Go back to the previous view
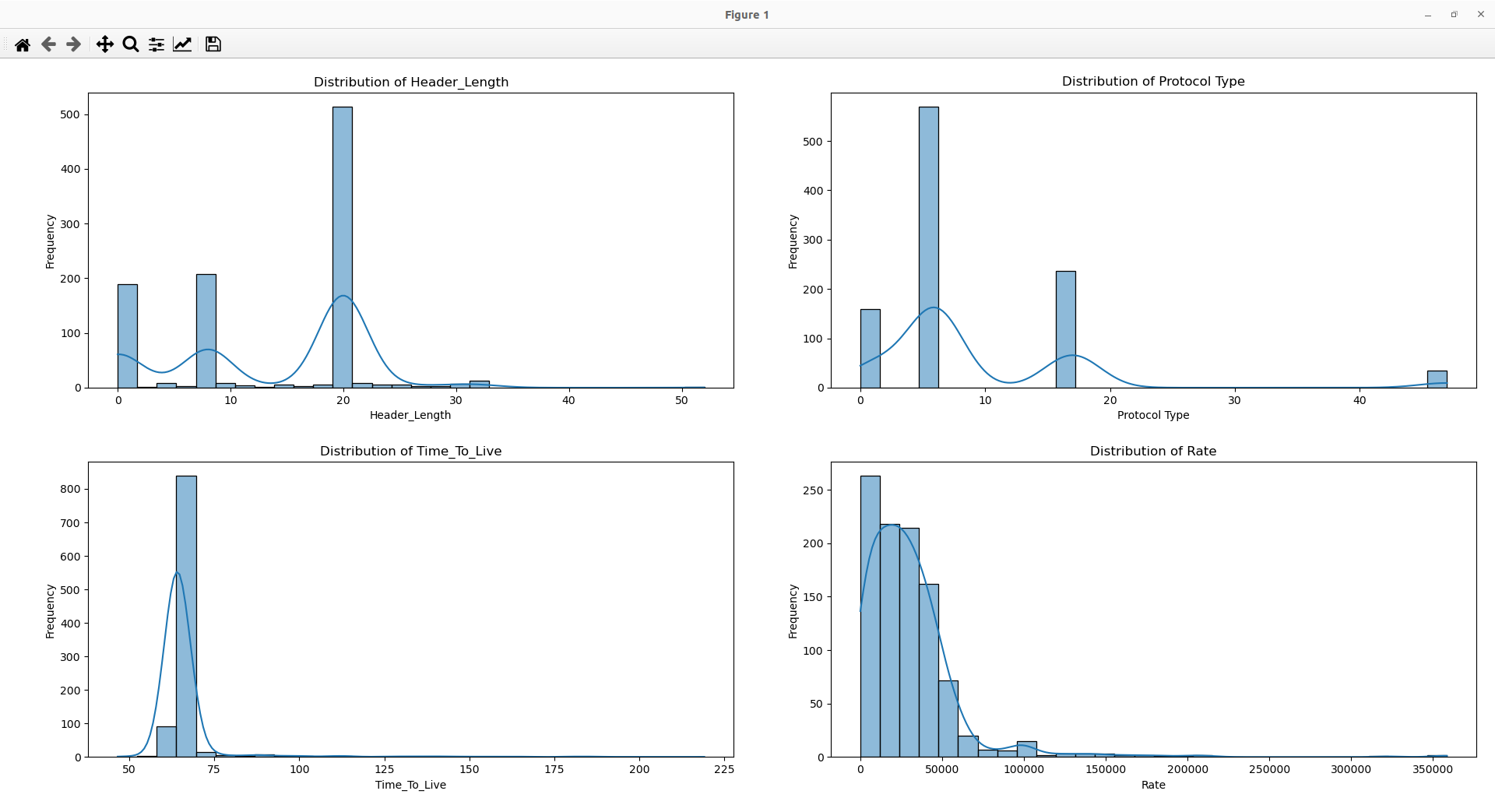Viewport: 1495px width, 812px height. pos(48,44)
